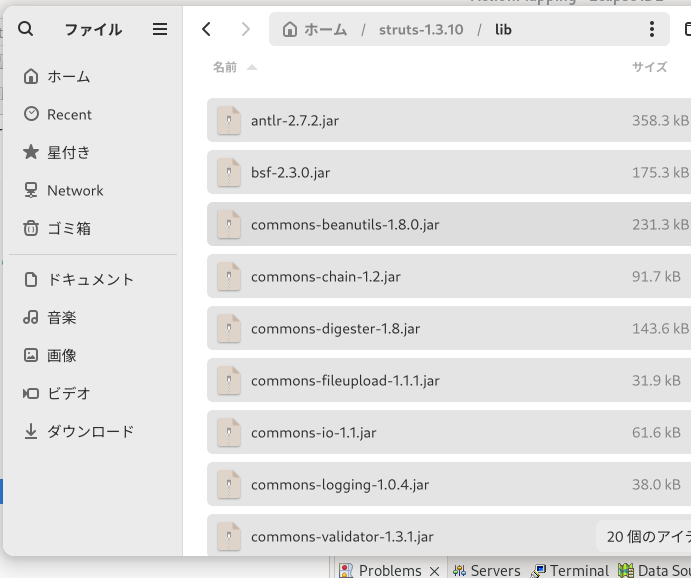Viewport: 691px width, 578px height.
Task: Click the commons-digester-1.8.jar file name
Action: [335, 329]
